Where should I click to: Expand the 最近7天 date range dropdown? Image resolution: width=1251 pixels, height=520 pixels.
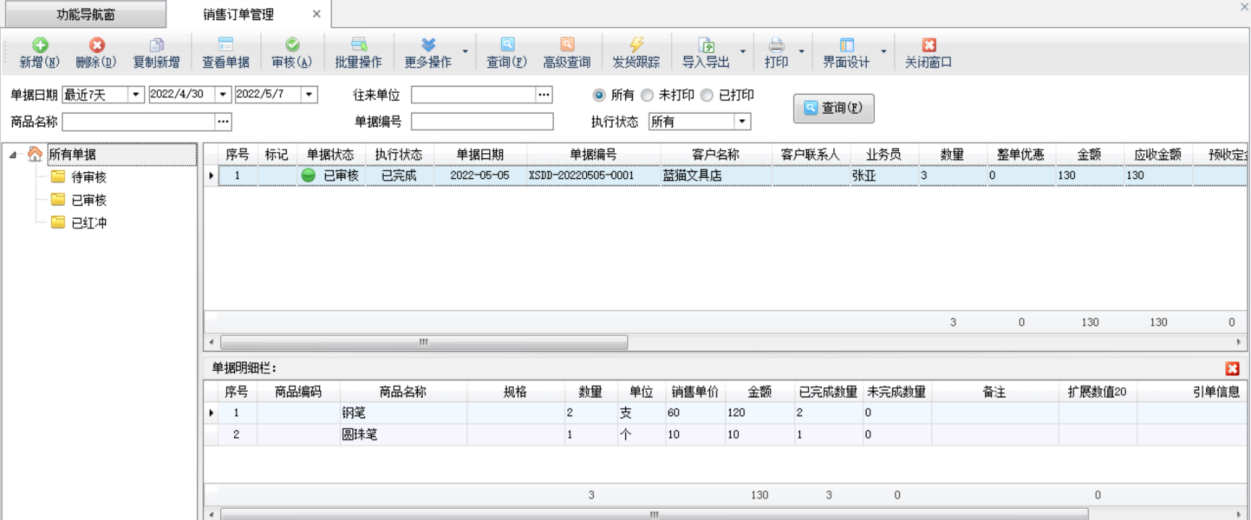point(135,95)
